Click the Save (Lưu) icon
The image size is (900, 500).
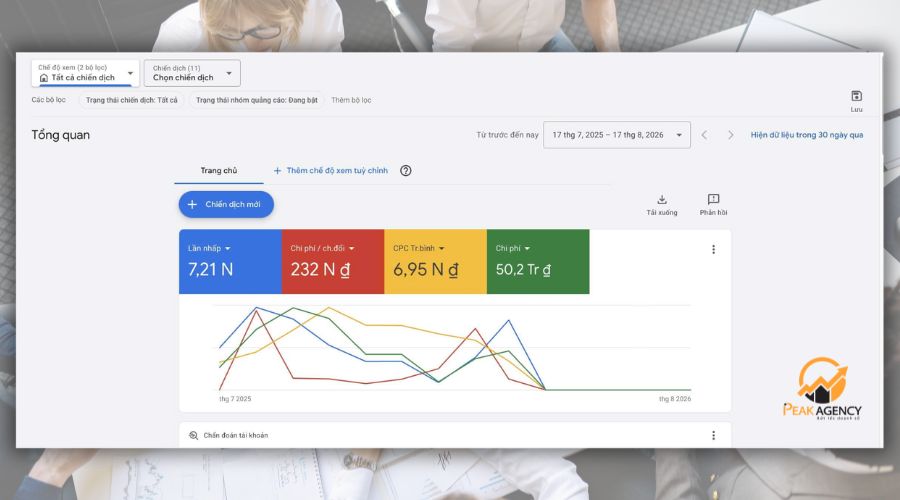(856, 96)
